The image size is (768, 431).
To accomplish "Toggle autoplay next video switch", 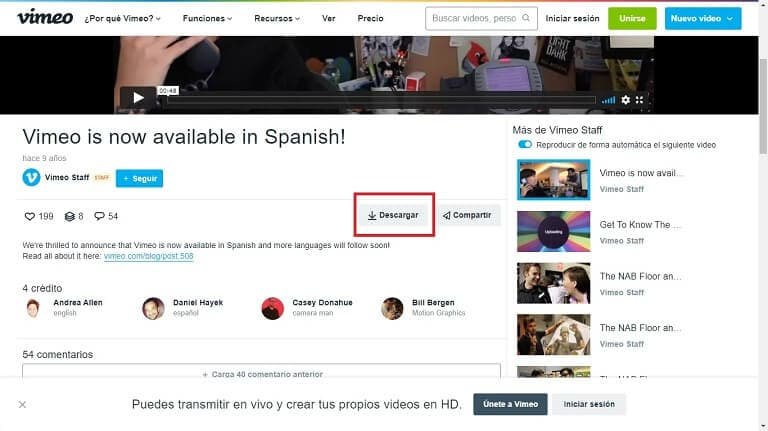I will pyautogui.click(x=524, y=145).
